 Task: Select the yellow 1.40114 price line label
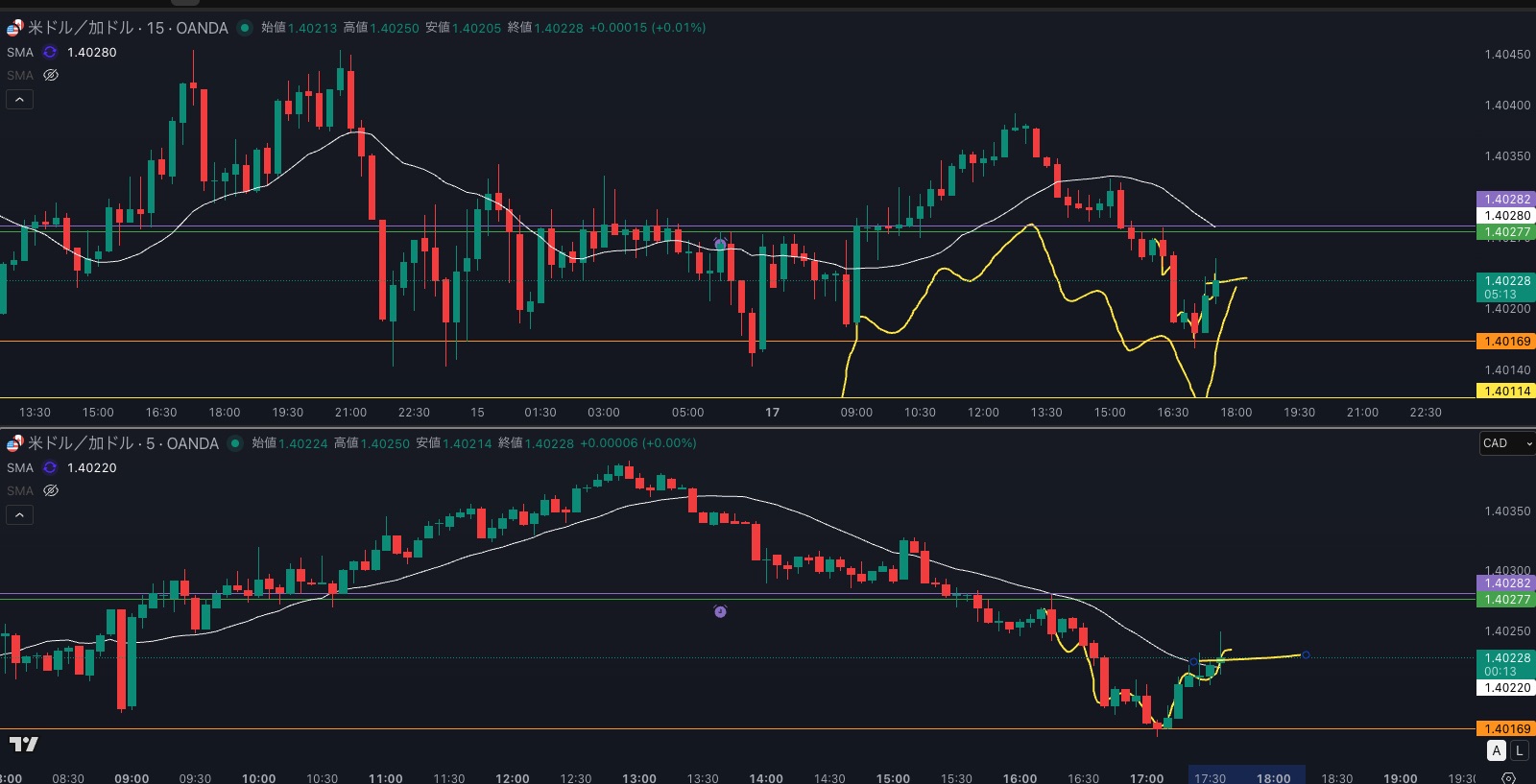point(1505,392)
